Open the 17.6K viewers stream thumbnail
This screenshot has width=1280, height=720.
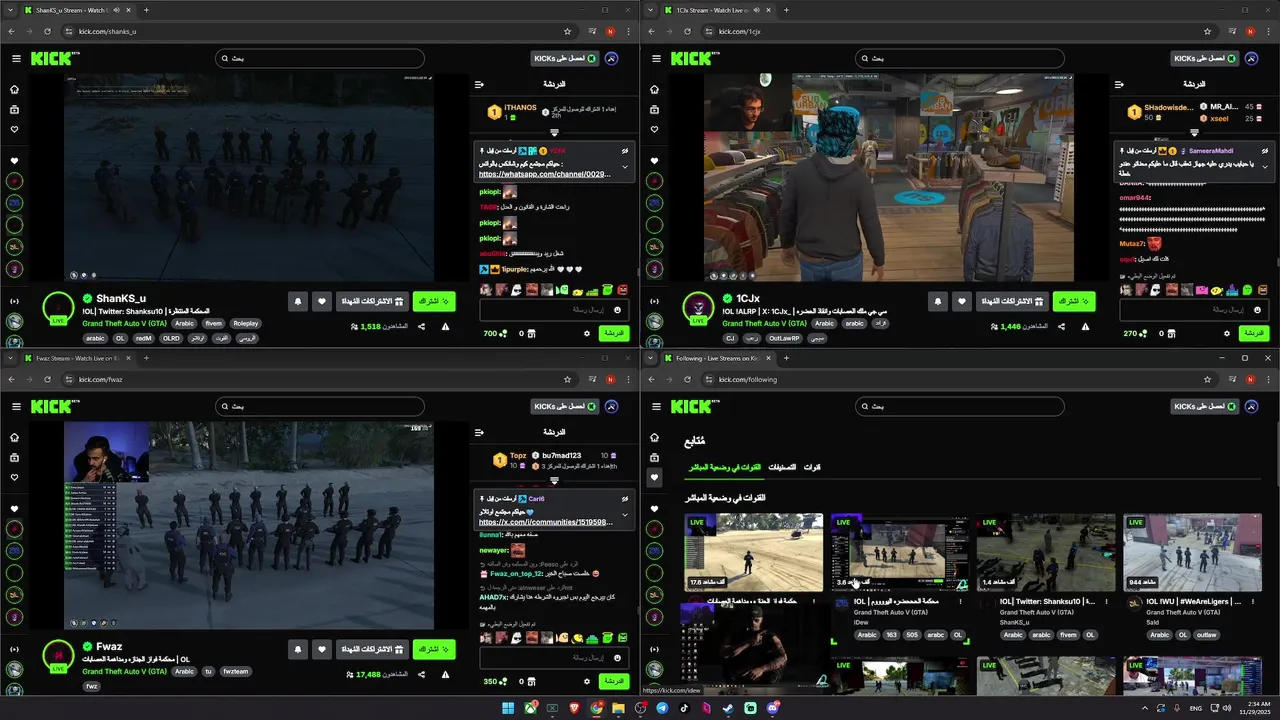pos(754,552)
